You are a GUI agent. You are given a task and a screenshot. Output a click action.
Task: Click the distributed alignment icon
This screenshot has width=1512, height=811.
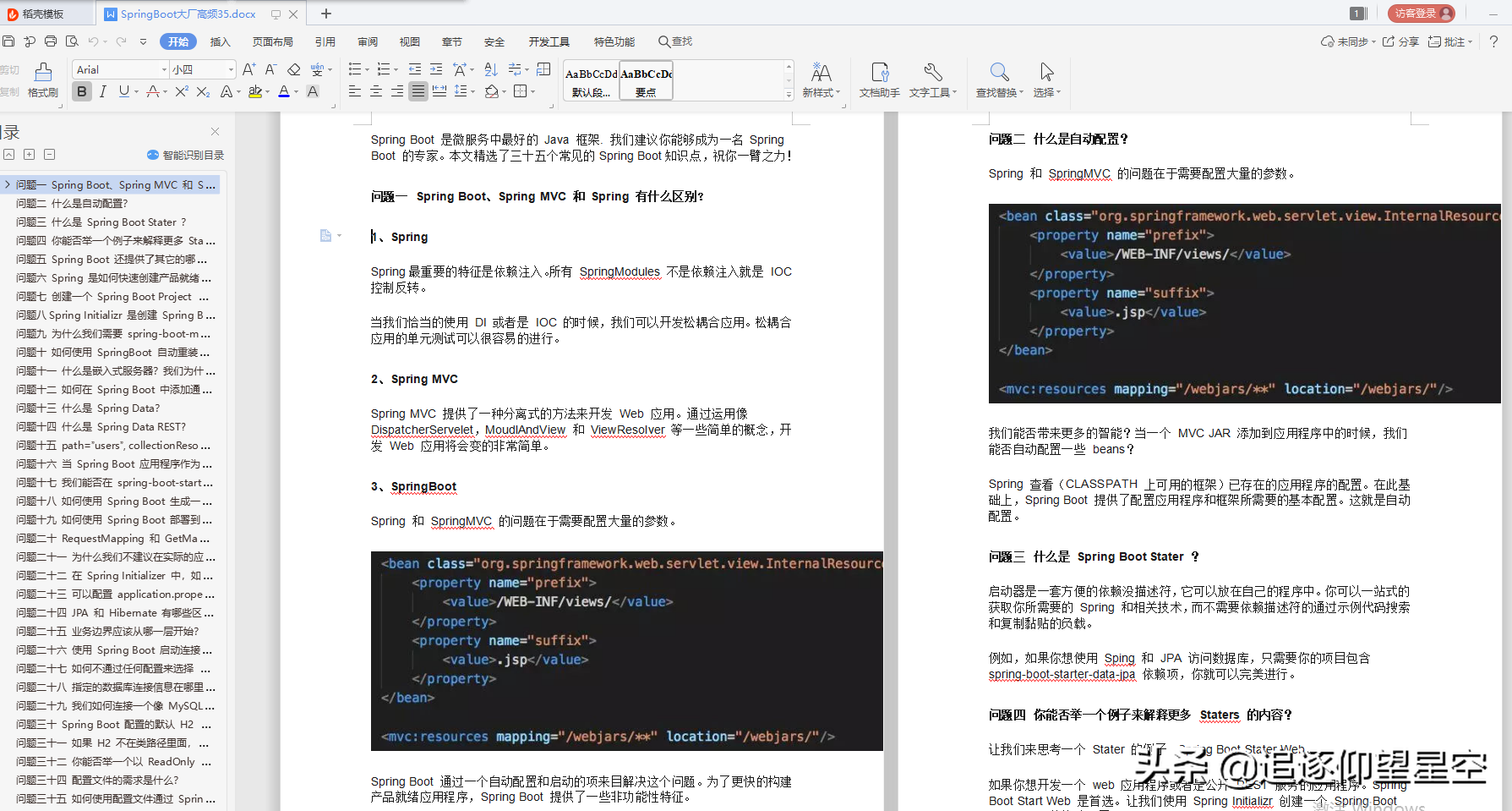[x=439, y=91]
